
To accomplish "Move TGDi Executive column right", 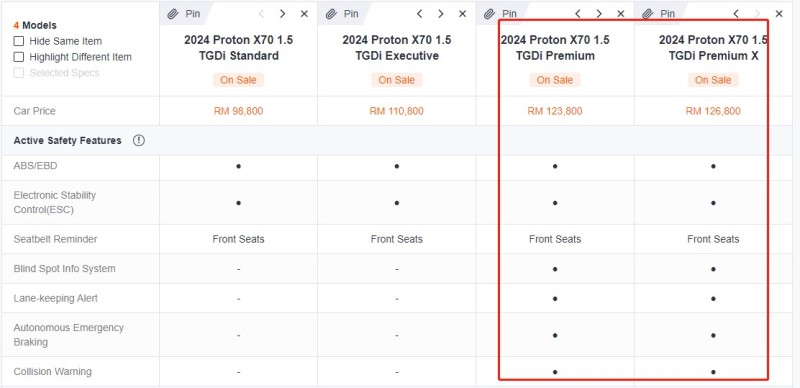I will coord(440,14).
